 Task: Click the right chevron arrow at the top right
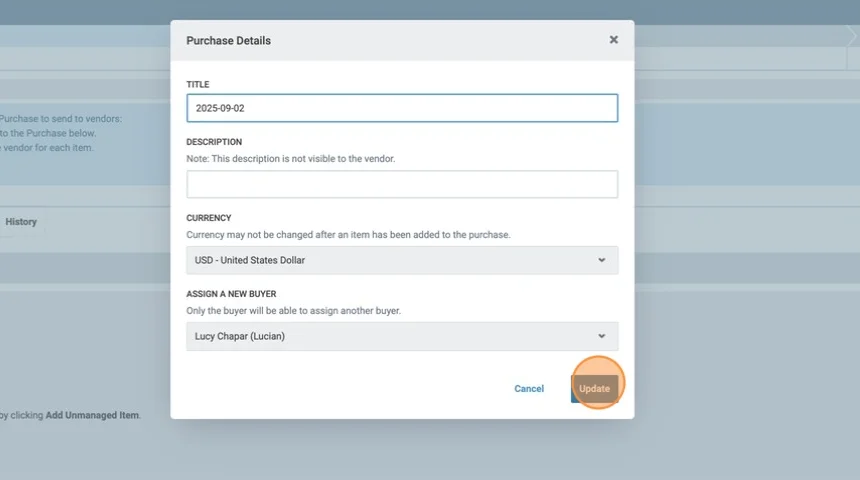[x=850, y=36]
